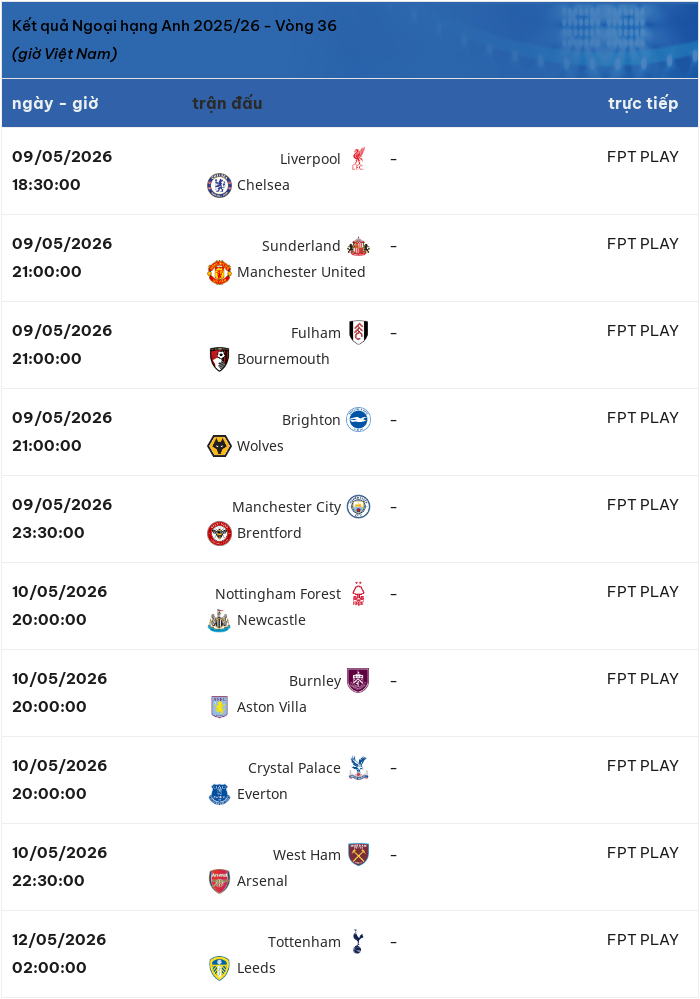This screenshot has width=700, height=999.
Task: Click the Liverpool club crest
Action: click(x=358, y=159)
